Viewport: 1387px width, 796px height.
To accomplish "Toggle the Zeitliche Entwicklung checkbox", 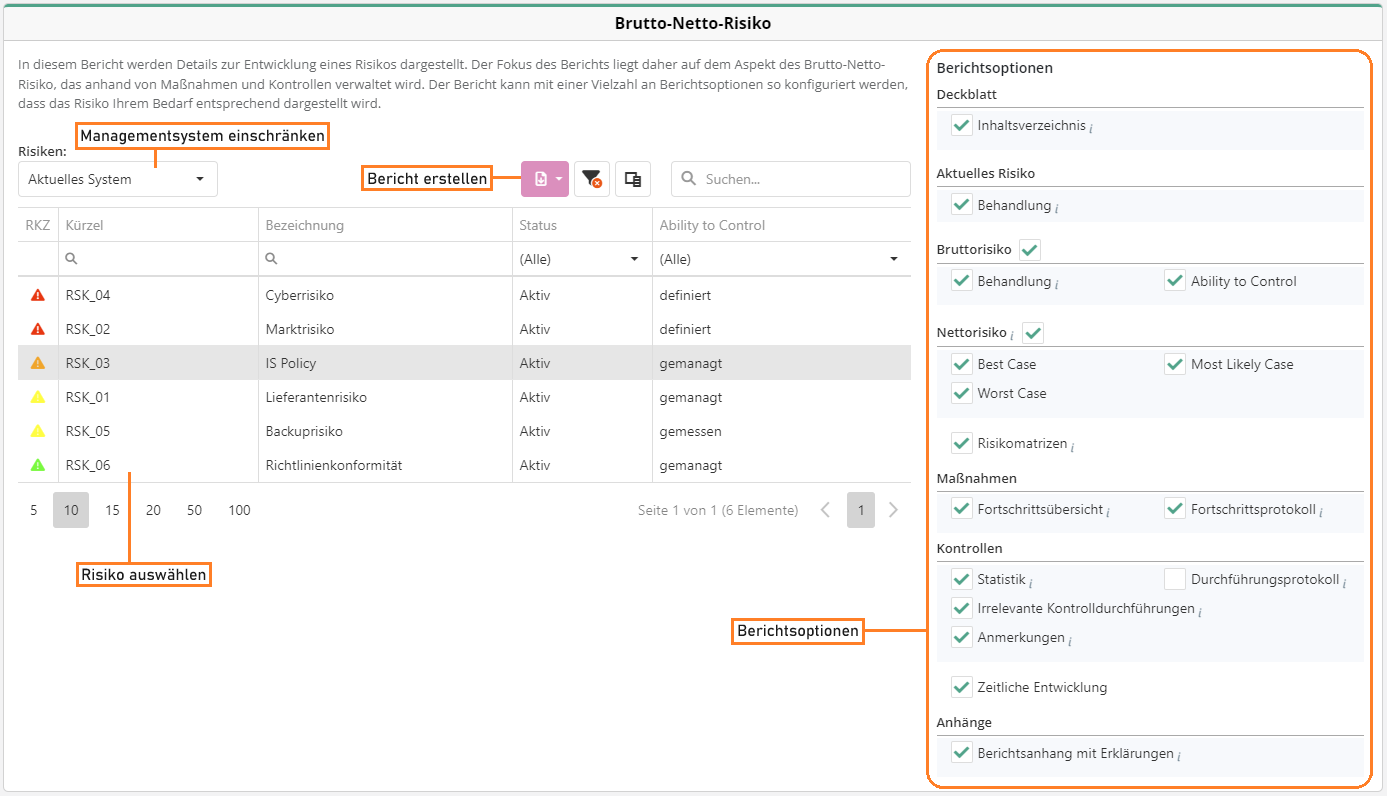I will pos(962,687).
